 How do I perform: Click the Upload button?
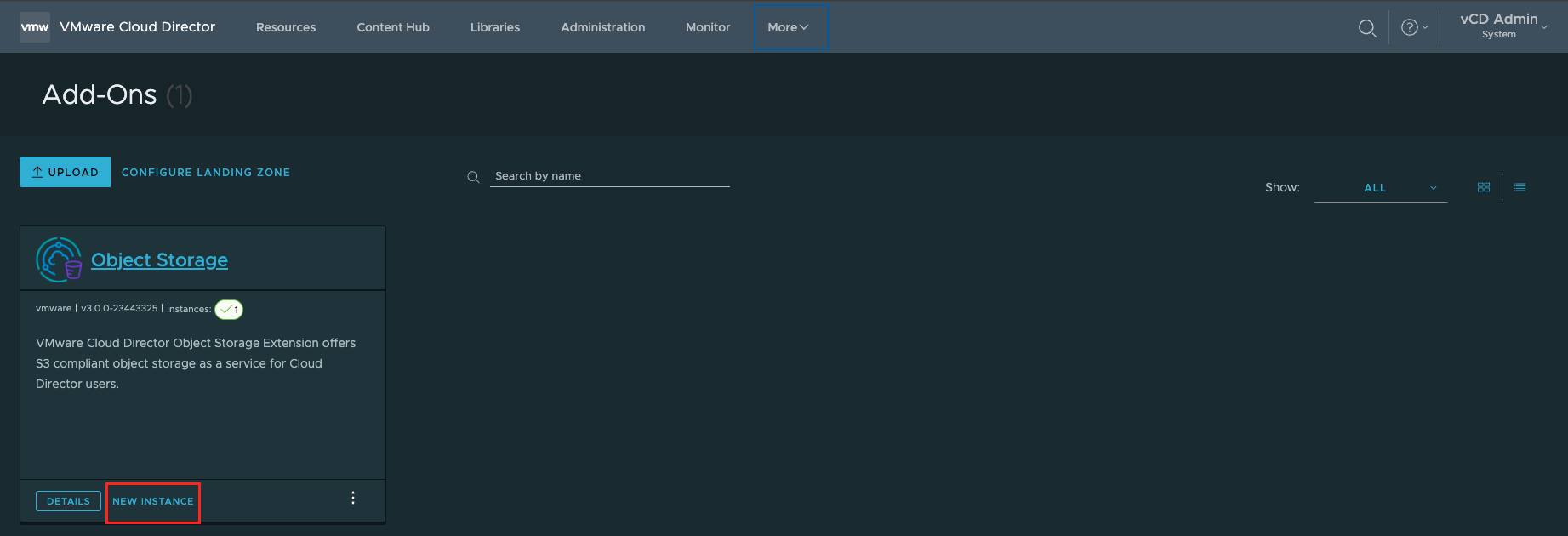tap(66, 172)
